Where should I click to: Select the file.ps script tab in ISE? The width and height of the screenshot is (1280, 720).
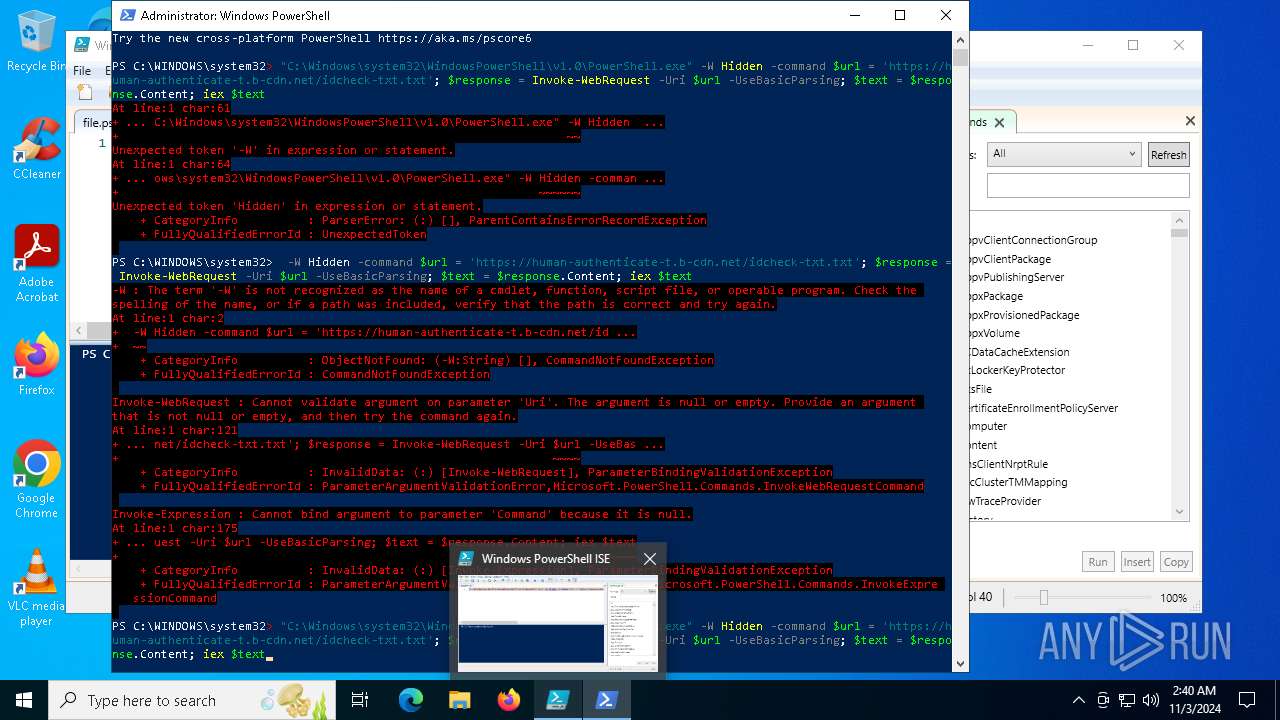click(96, 123)
